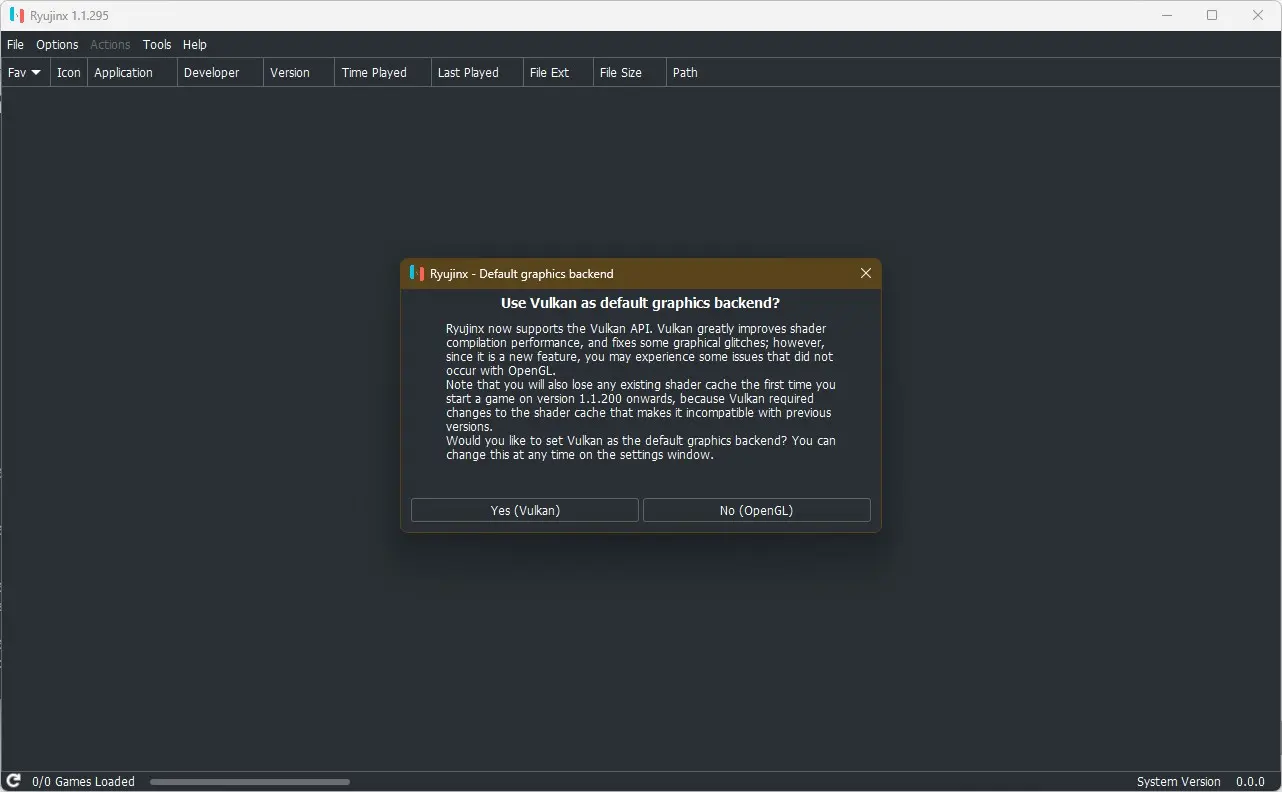Click the Ryujinx logo in main title bar
The width and height of the screenshot is (1282, 792).
[16, 15]
